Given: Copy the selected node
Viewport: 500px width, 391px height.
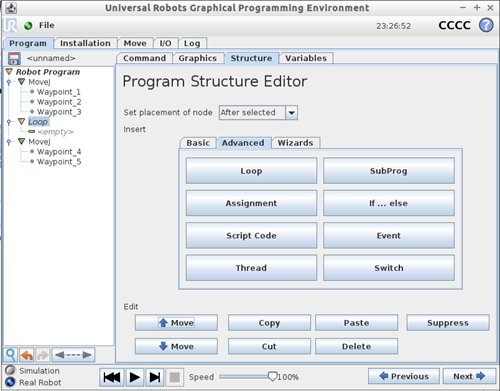Looking at the screenshot, I should [269, 323].
